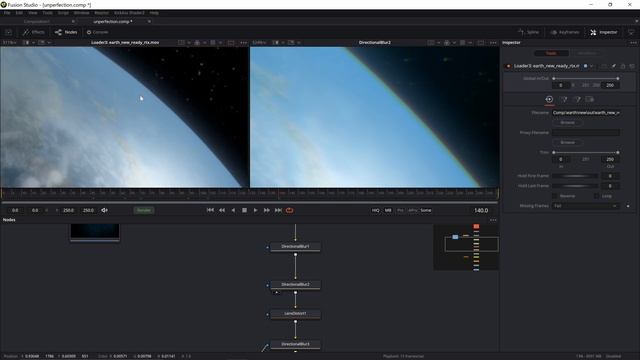This screenshot has height=360, width=640.
Task: Click the Hold Last Frame slider
Action: [x=575, y=186]
